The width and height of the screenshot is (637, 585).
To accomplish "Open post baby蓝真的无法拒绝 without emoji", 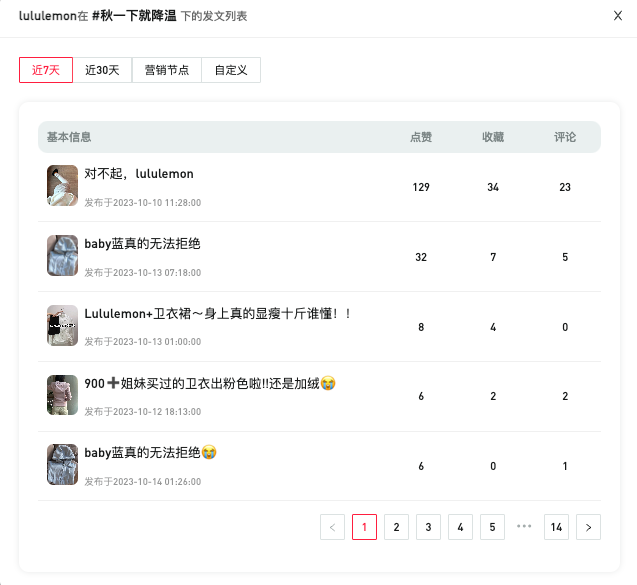I will click(142, 244).
